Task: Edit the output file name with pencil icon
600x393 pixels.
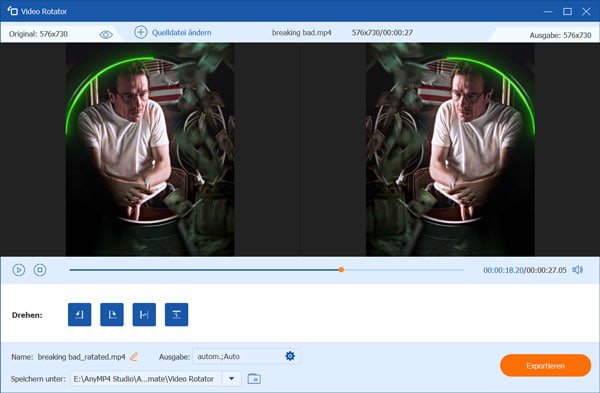Action: point(134,357)
